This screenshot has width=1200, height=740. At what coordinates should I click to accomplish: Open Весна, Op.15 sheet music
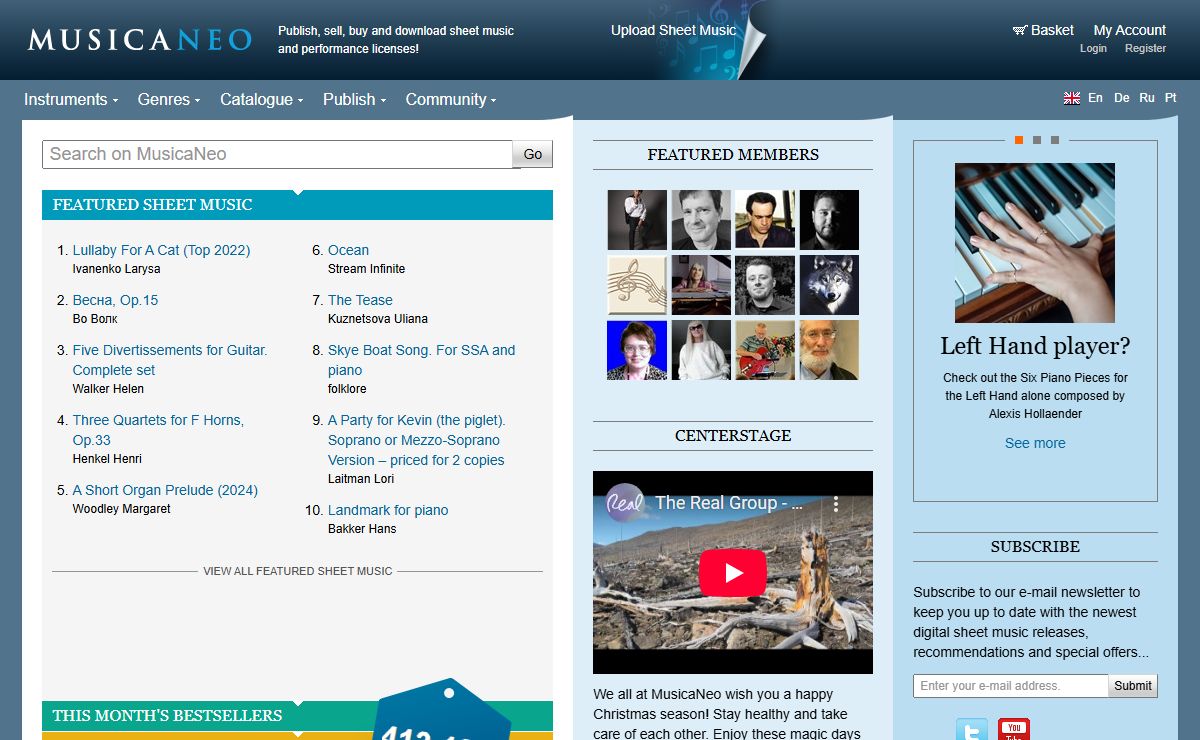point(115,300)
